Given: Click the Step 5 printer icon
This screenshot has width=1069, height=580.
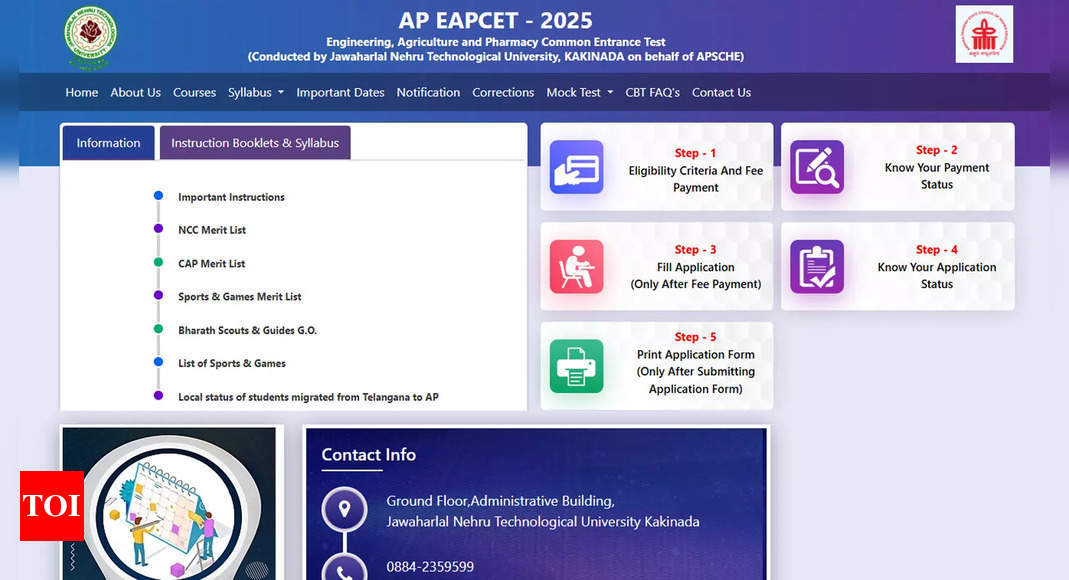Looking at the screenshot, I should [x=576, y=366].
